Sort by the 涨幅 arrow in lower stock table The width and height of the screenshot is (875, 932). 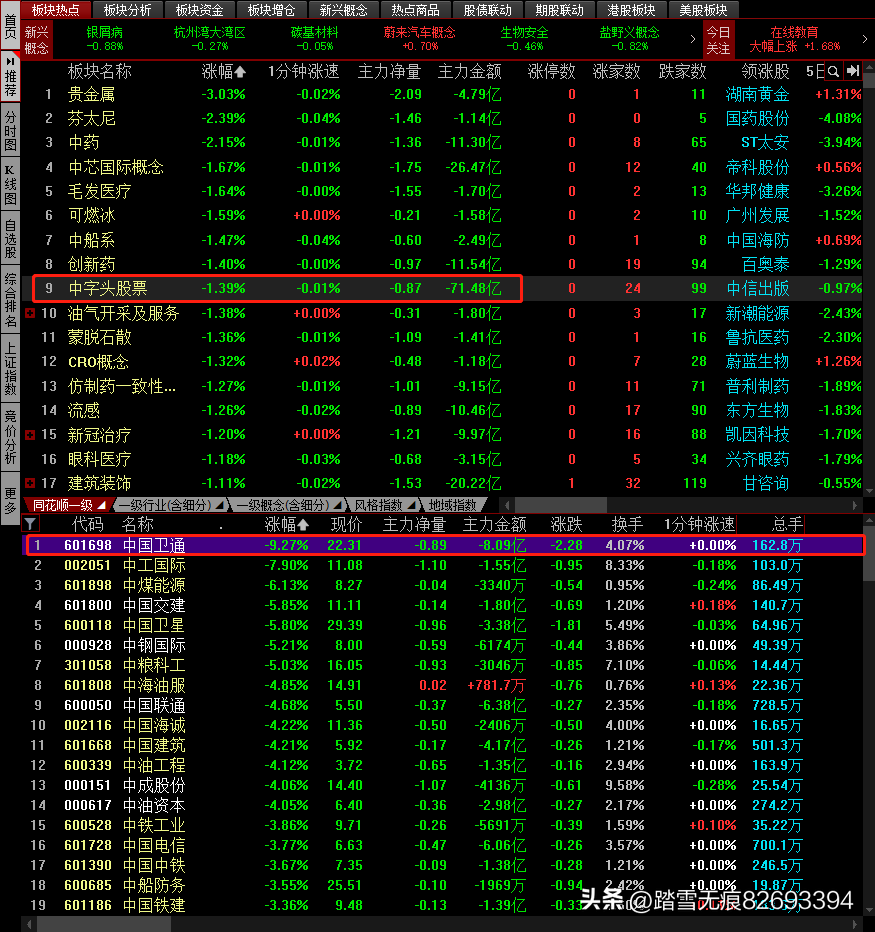(x=303, y=525)
